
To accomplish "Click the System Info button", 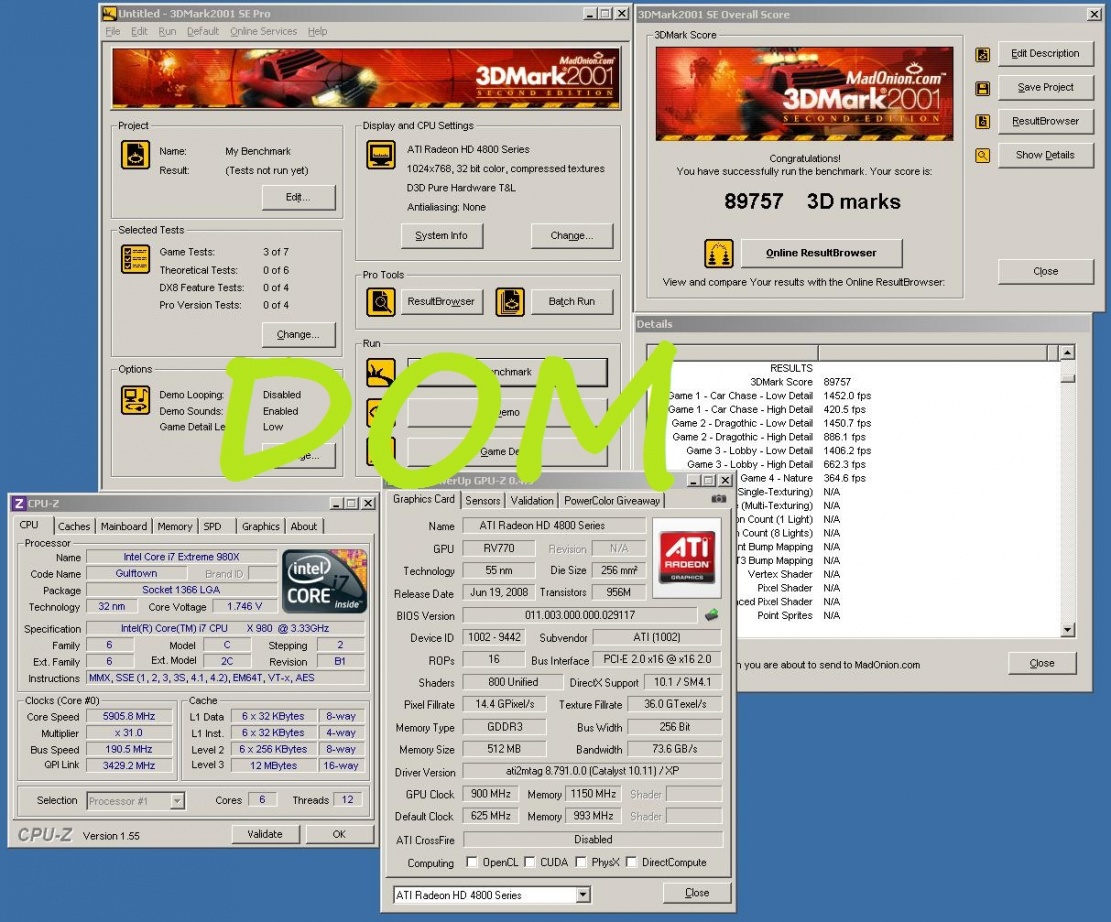I will click(441, 236).
